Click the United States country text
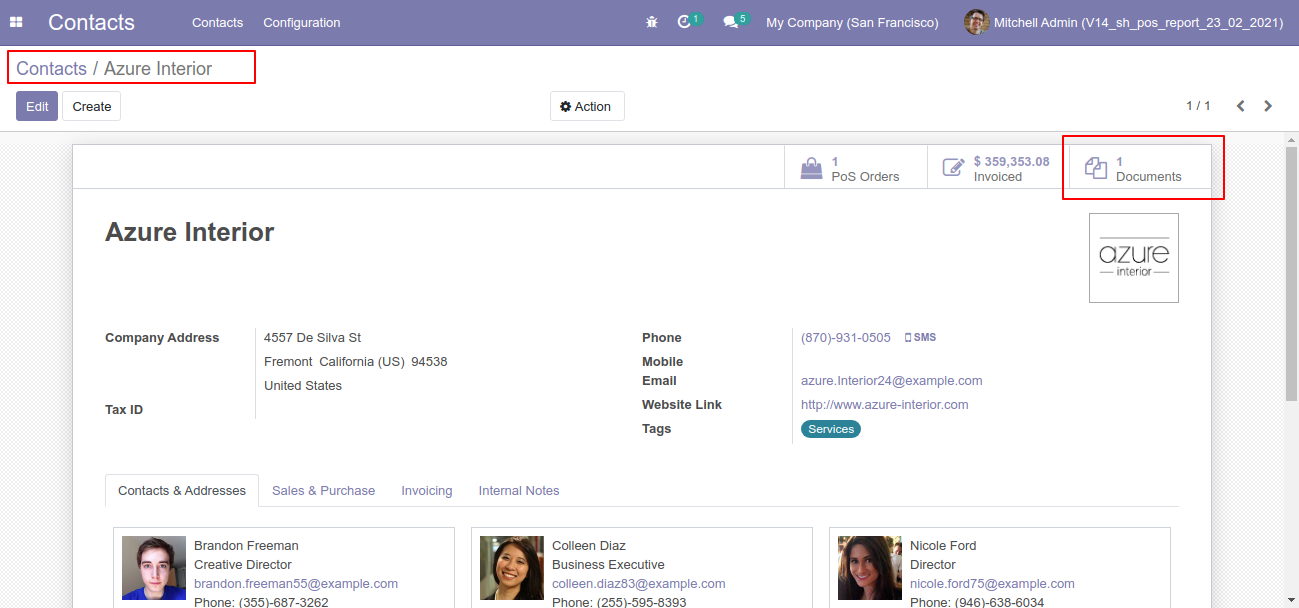 point(303,386)
